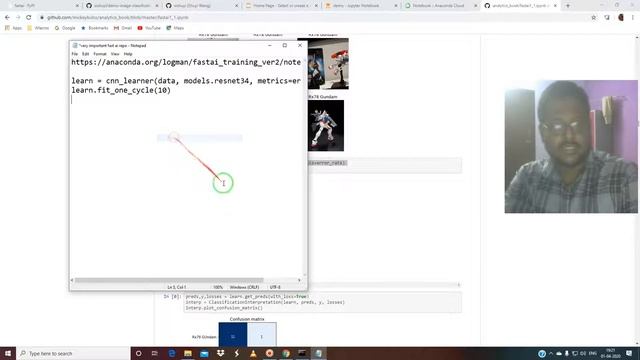The height and width of the screenshot is (360, 640).
Task: Open the Windows Start menu
Action: pyautogui.click(x=8, y=353)
